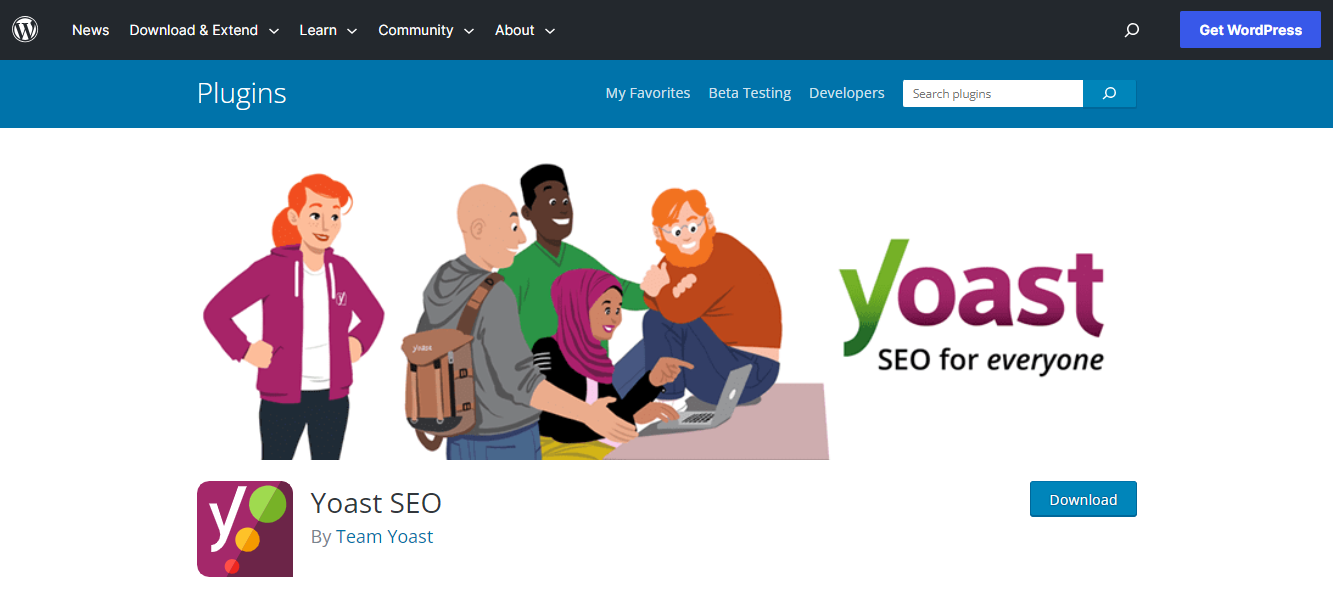Image resolution: width=1333 pixels, height=594 pixels.
Task: Click the Yoast SEO plugin title
Action: 376,502
